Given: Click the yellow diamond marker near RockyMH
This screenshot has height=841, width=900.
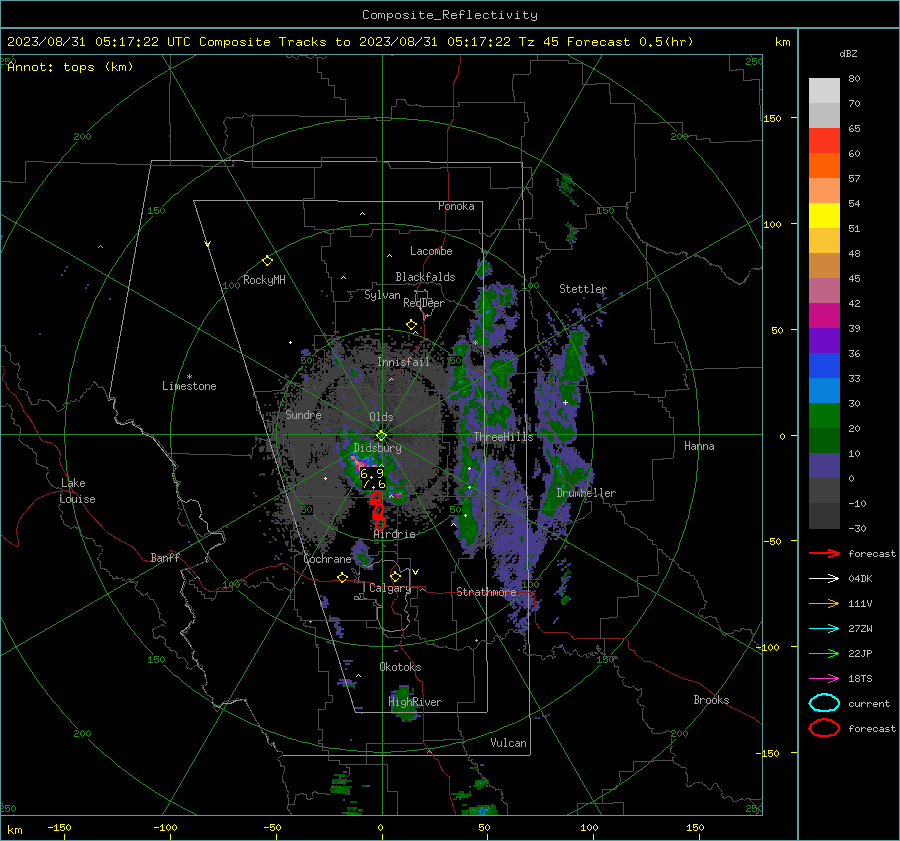Looking at the screenshot, I should click(x=267, y=261).
